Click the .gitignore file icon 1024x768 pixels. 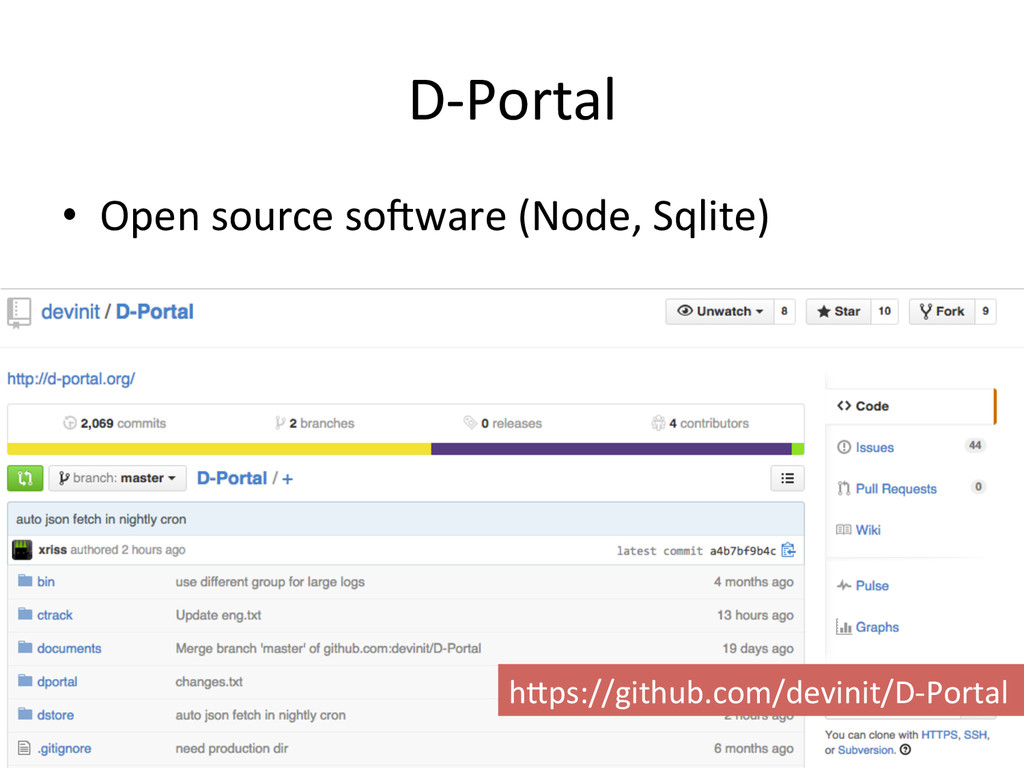coord(24,748)
